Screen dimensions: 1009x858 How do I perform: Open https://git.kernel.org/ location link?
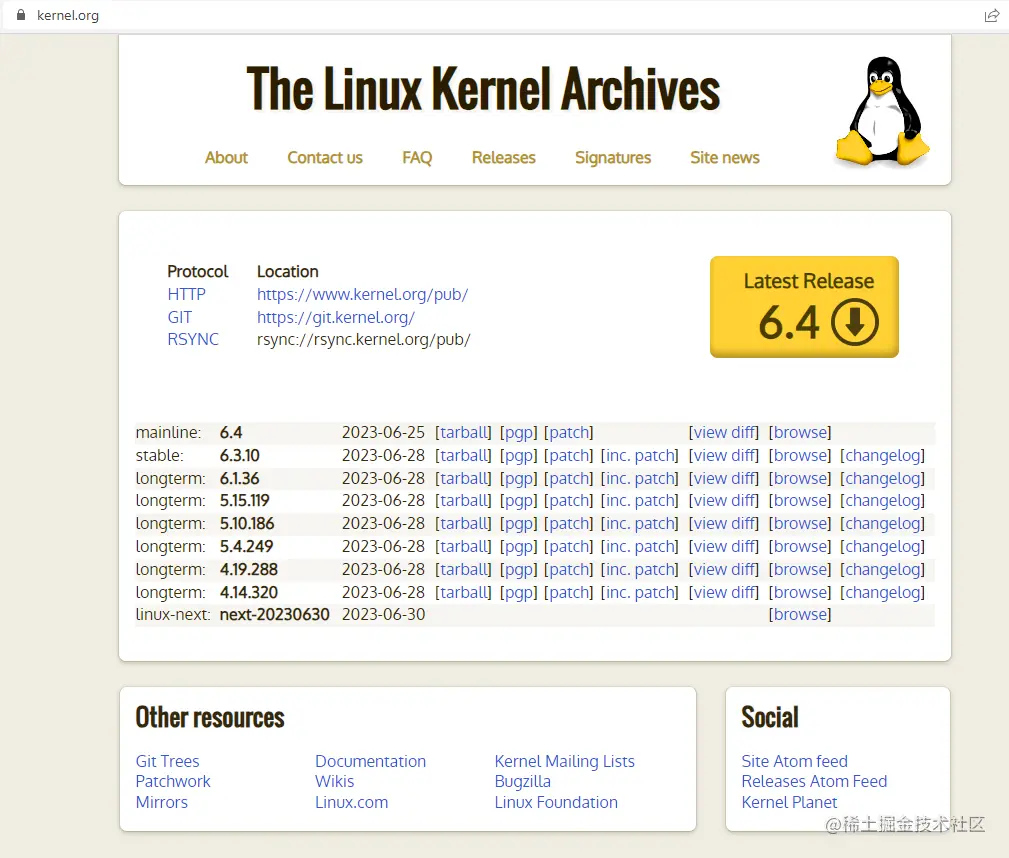(336, 317)
